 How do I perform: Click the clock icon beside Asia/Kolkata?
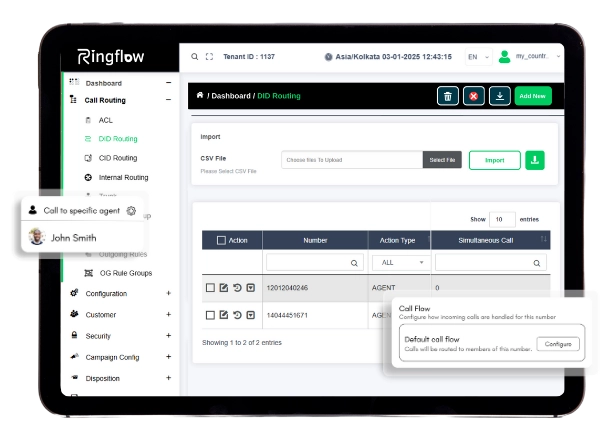click(x=328, y=57)
